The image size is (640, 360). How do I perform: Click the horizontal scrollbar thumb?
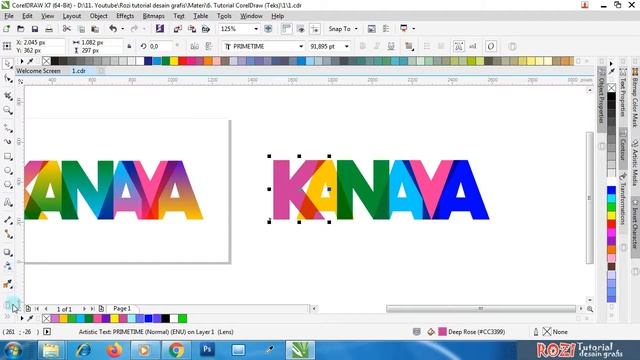click(x=481, y=309)
